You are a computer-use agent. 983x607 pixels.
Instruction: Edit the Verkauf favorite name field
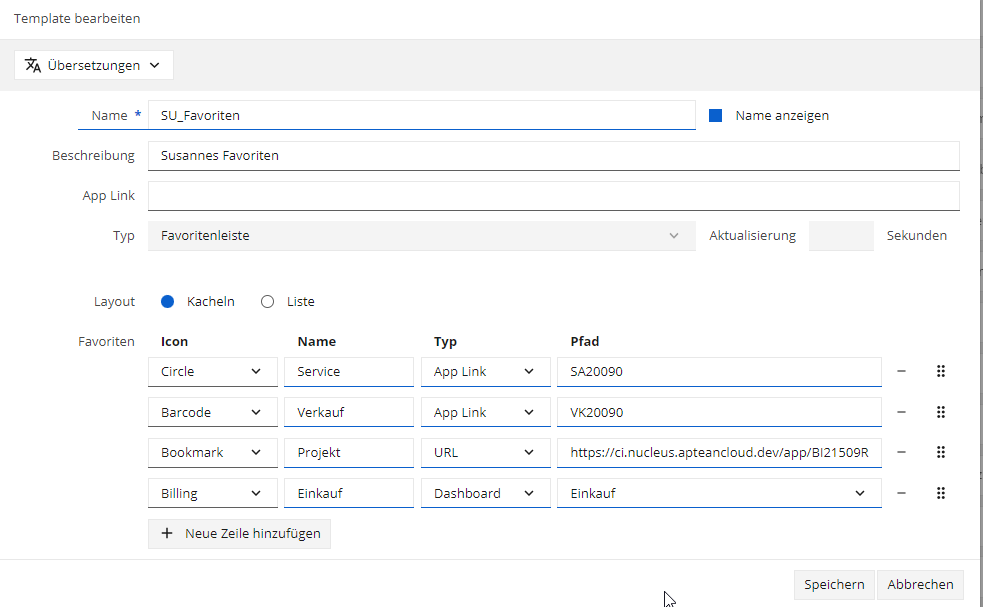349,412
